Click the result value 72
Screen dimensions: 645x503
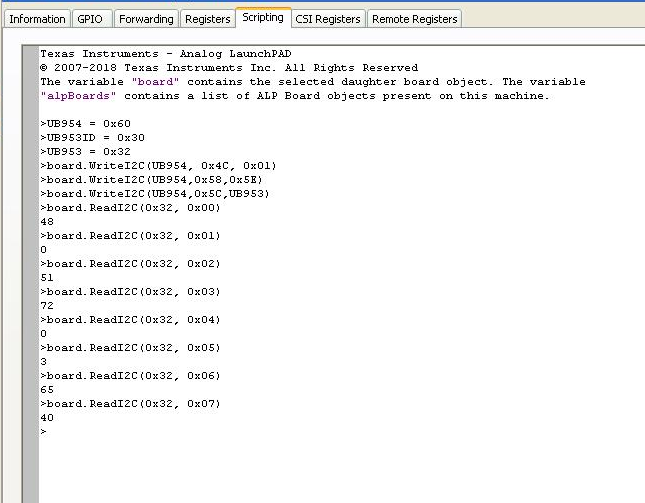tap(47, 306)
